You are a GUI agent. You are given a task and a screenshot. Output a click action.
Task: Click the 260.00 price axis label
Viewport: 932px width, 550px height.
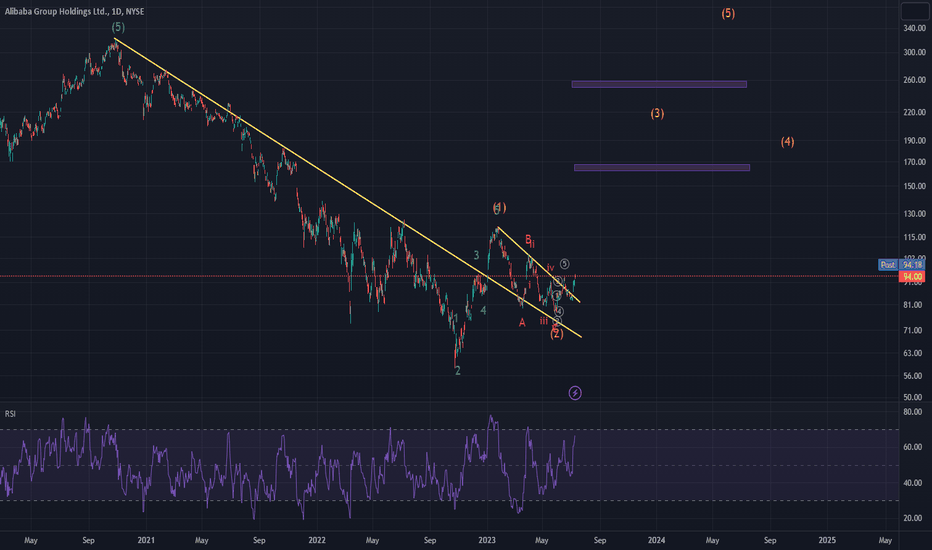[914, 80]
